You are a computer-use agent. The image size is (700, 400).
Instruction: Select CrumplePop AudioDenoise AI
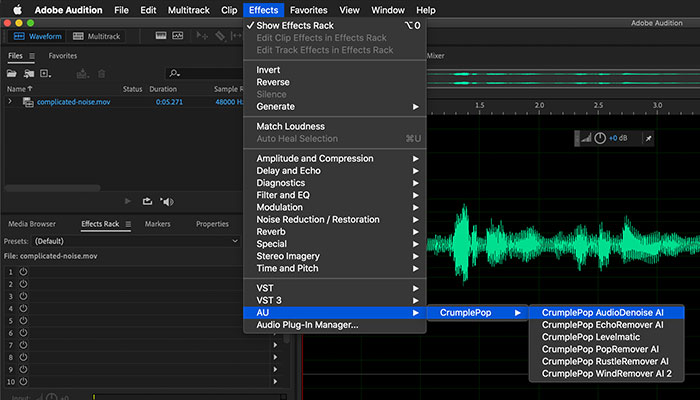click(607, 312)
